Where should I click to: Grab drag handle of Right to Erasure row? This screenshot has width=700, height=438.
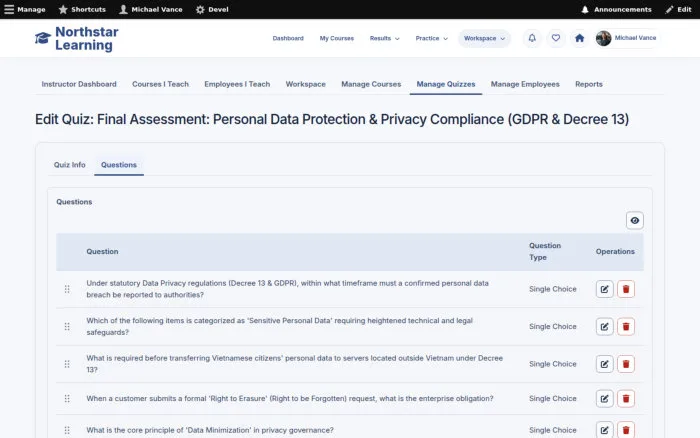[67, 398]
